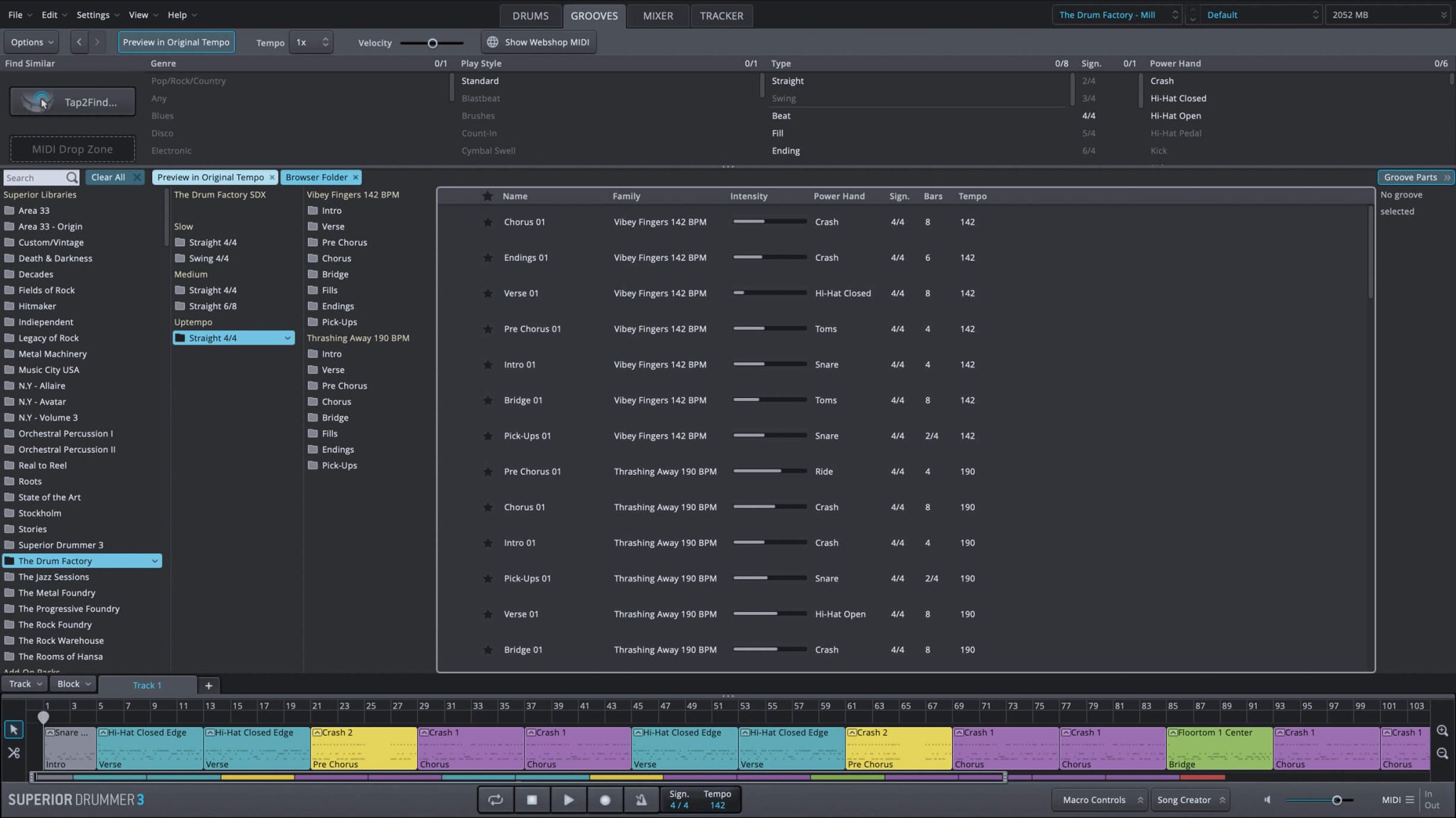The width and height of the screenshot is (1456, 818).
Task: Favorite the Chorus 01 groove star
Action: pos(488,222)
